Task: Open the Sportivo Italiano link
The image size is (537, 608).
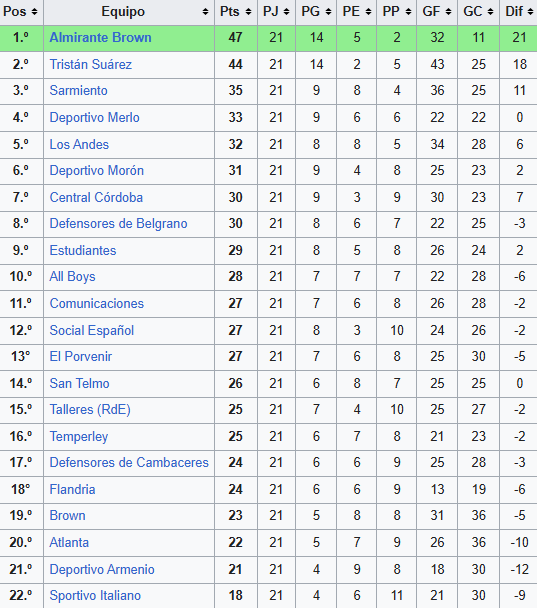Action: [95, 596]
